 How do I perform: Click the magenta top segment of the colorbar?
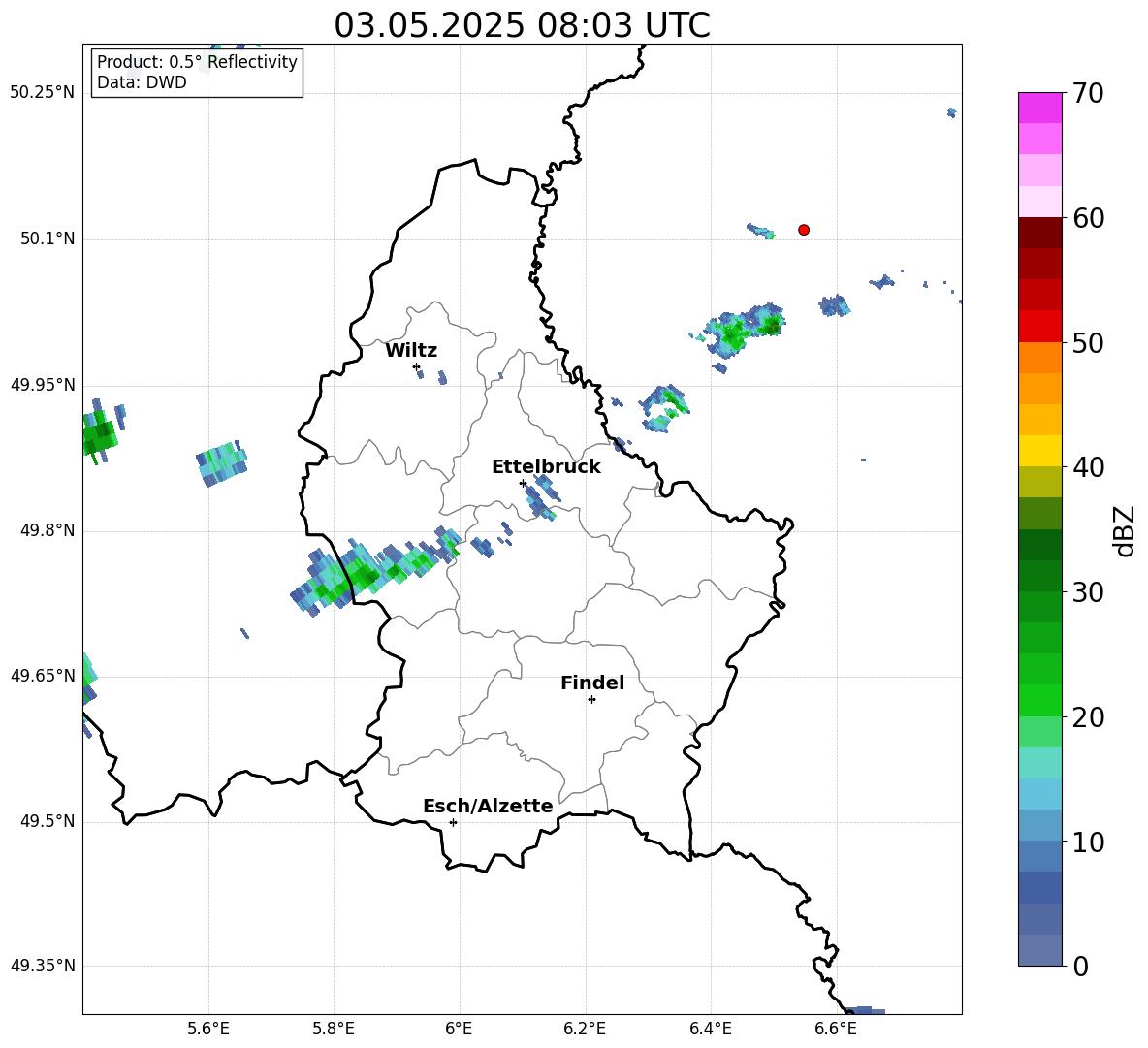[x=1039, y=109]
